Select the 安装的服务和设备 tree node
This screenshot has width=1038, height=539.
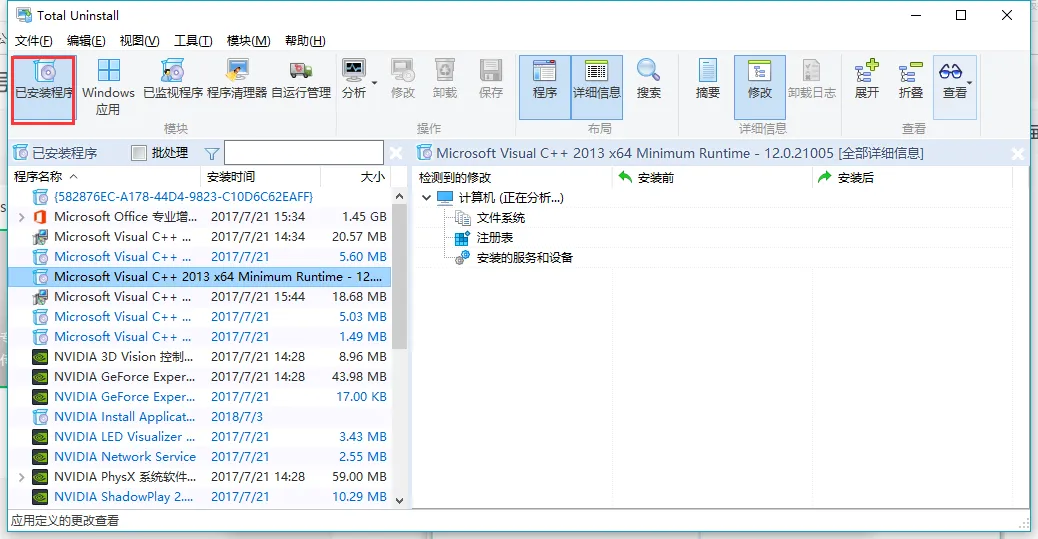[x=524, y=258]
